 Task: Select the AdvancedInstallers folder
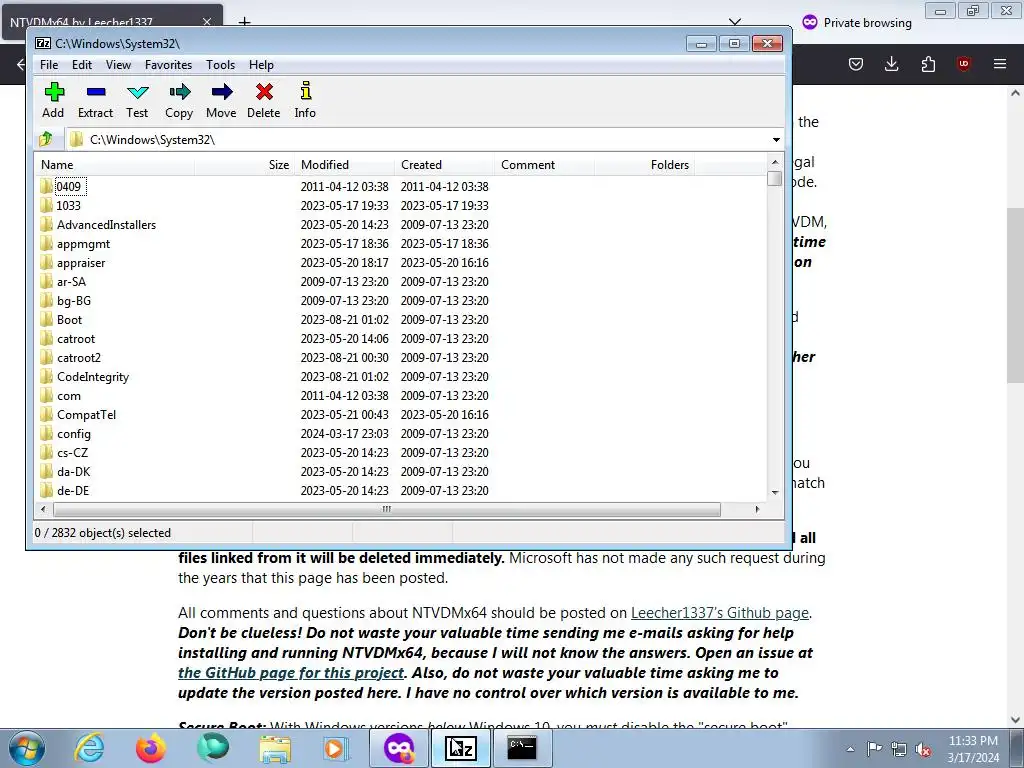[x=106, y=225]
